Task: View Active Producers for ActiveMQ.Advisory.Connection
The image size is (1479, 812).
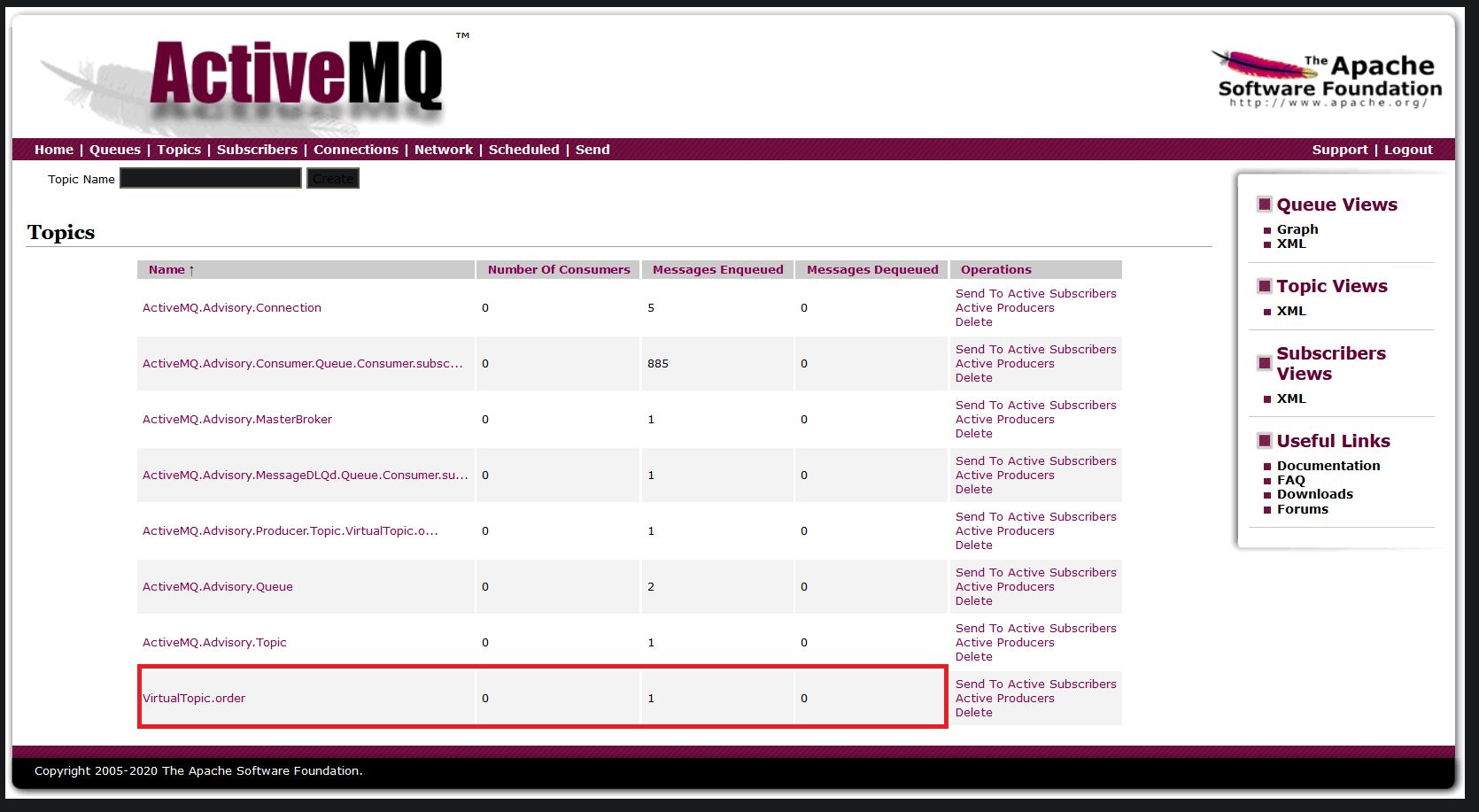Action: pyautogui.click(x=1005, y=307)
